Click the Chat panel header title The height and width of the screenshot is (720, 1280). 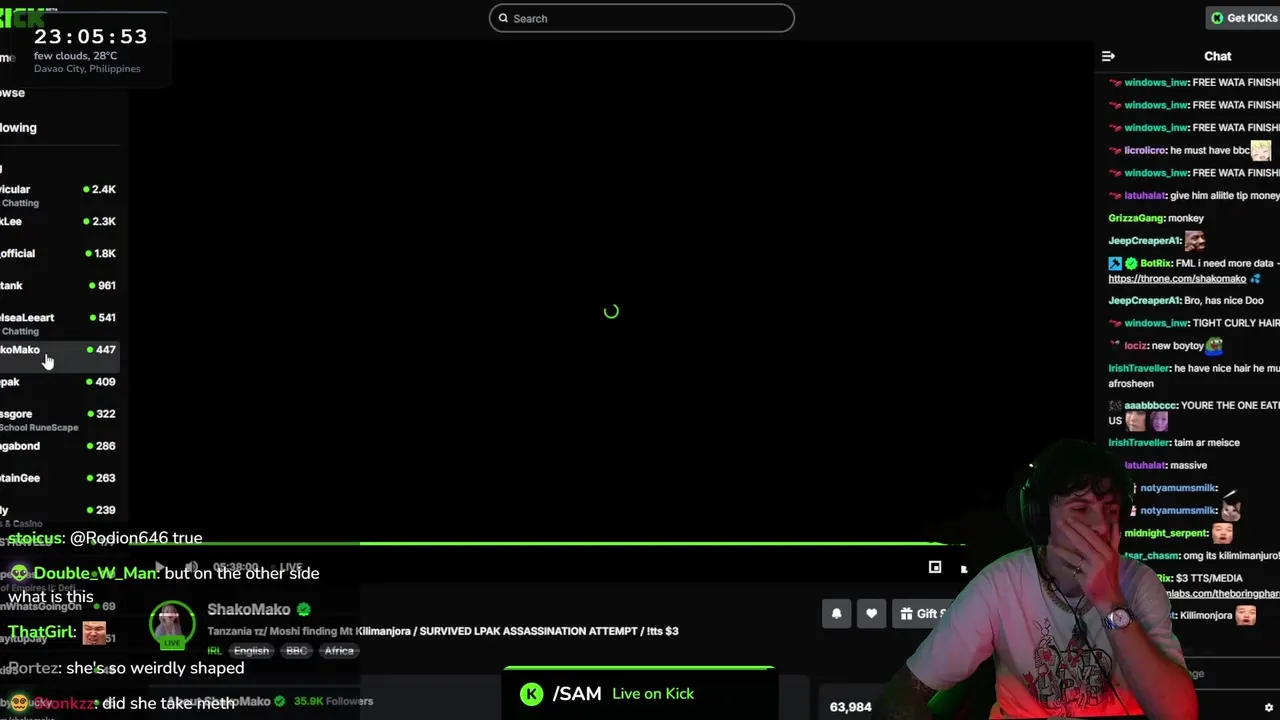[1217, 56]
